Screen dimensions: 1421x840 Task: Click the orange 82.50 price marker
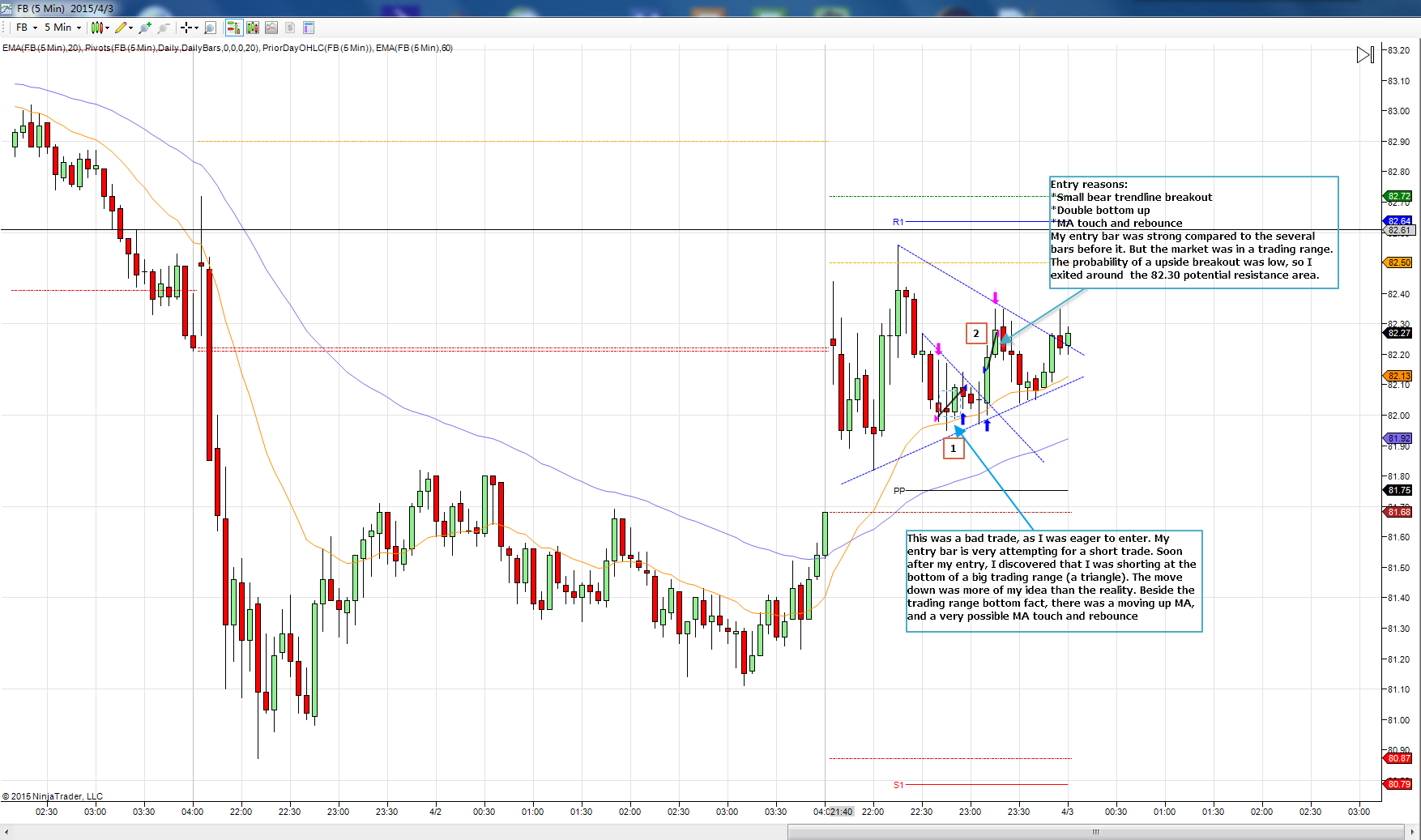tap(1398, 262)
